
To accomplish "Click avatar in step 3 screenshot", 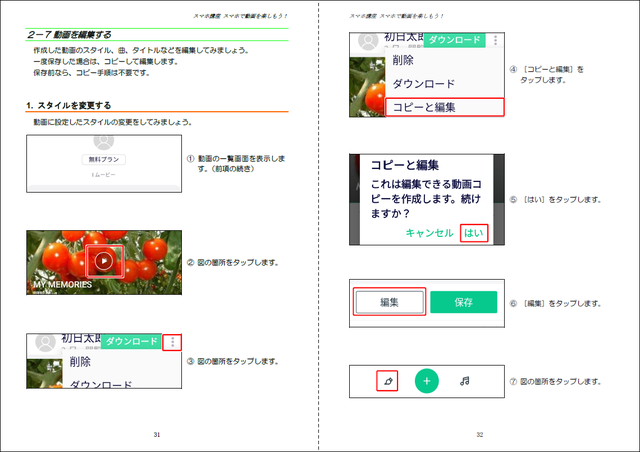I will (45, 342).
